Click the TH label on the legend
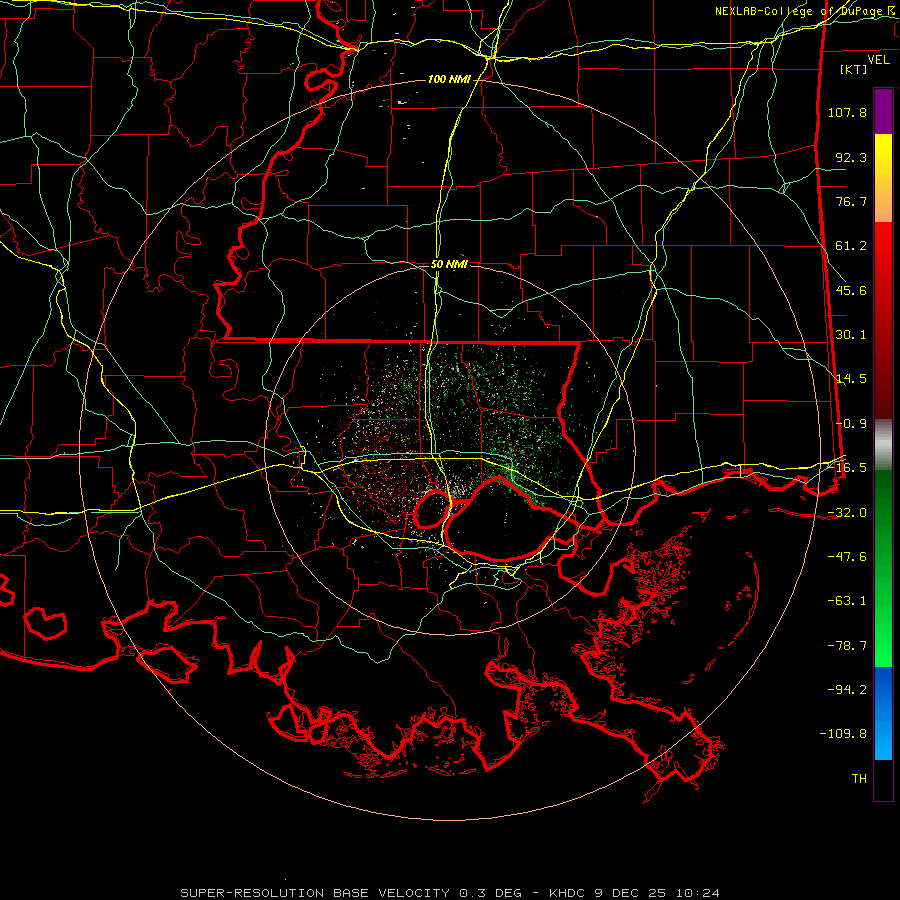 coord(859,779)
